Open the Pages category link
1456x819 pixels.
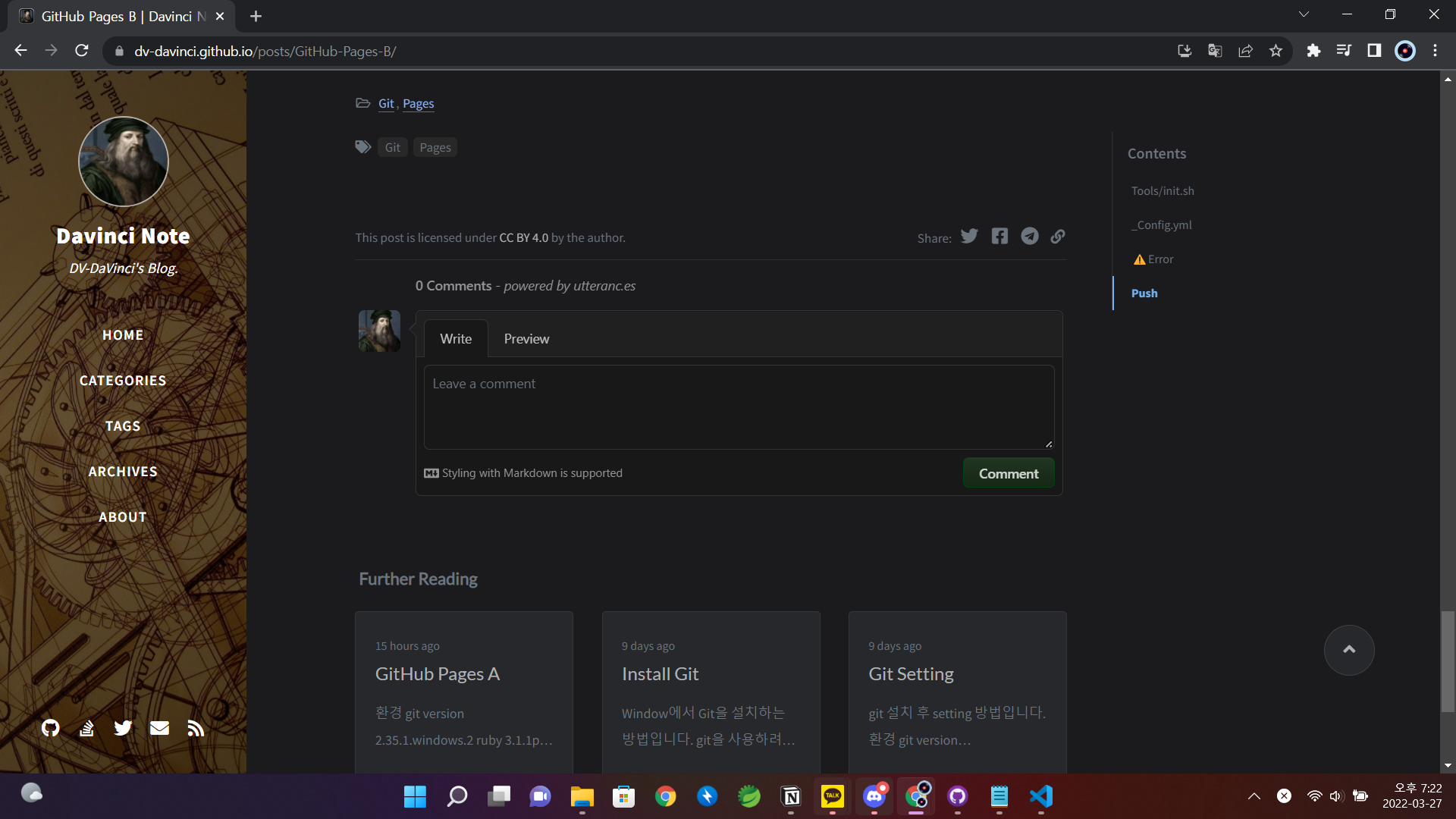pos(418,104)
